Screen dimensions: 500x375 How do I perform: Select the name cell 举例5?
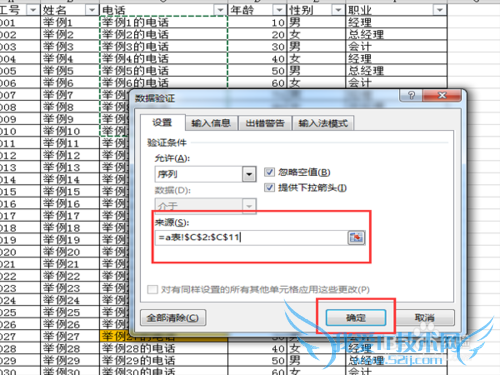coord(70,71)
